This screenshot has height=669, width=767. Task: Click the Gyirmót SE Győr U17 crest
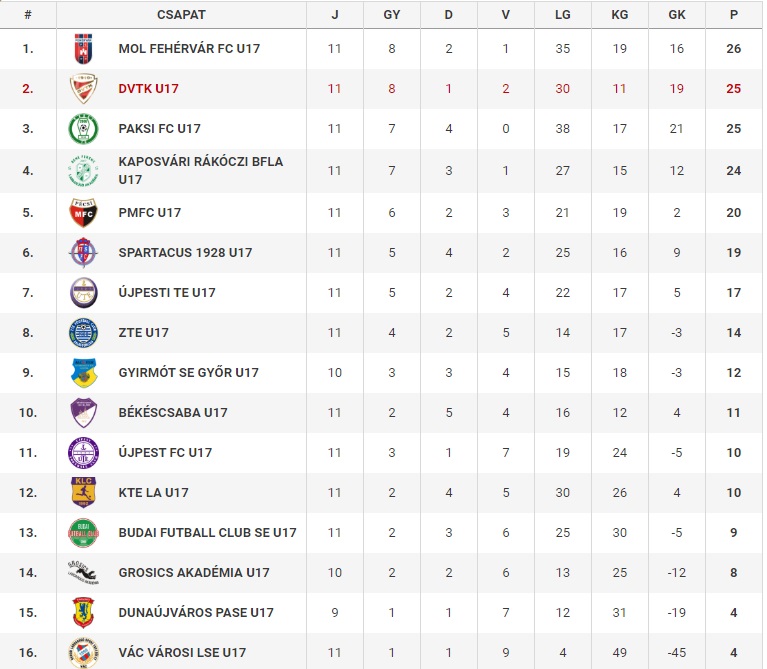[83, 373]
